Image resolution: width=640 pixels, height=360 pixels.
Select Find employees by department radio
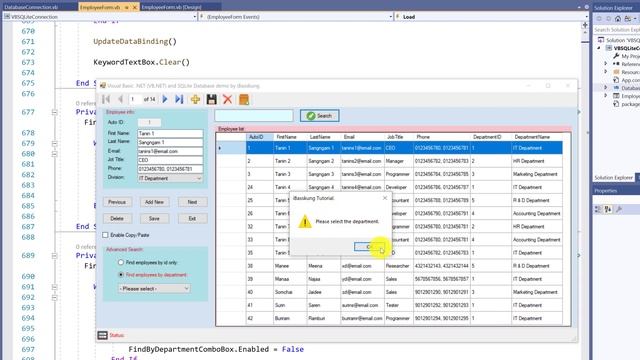[121, 275]
